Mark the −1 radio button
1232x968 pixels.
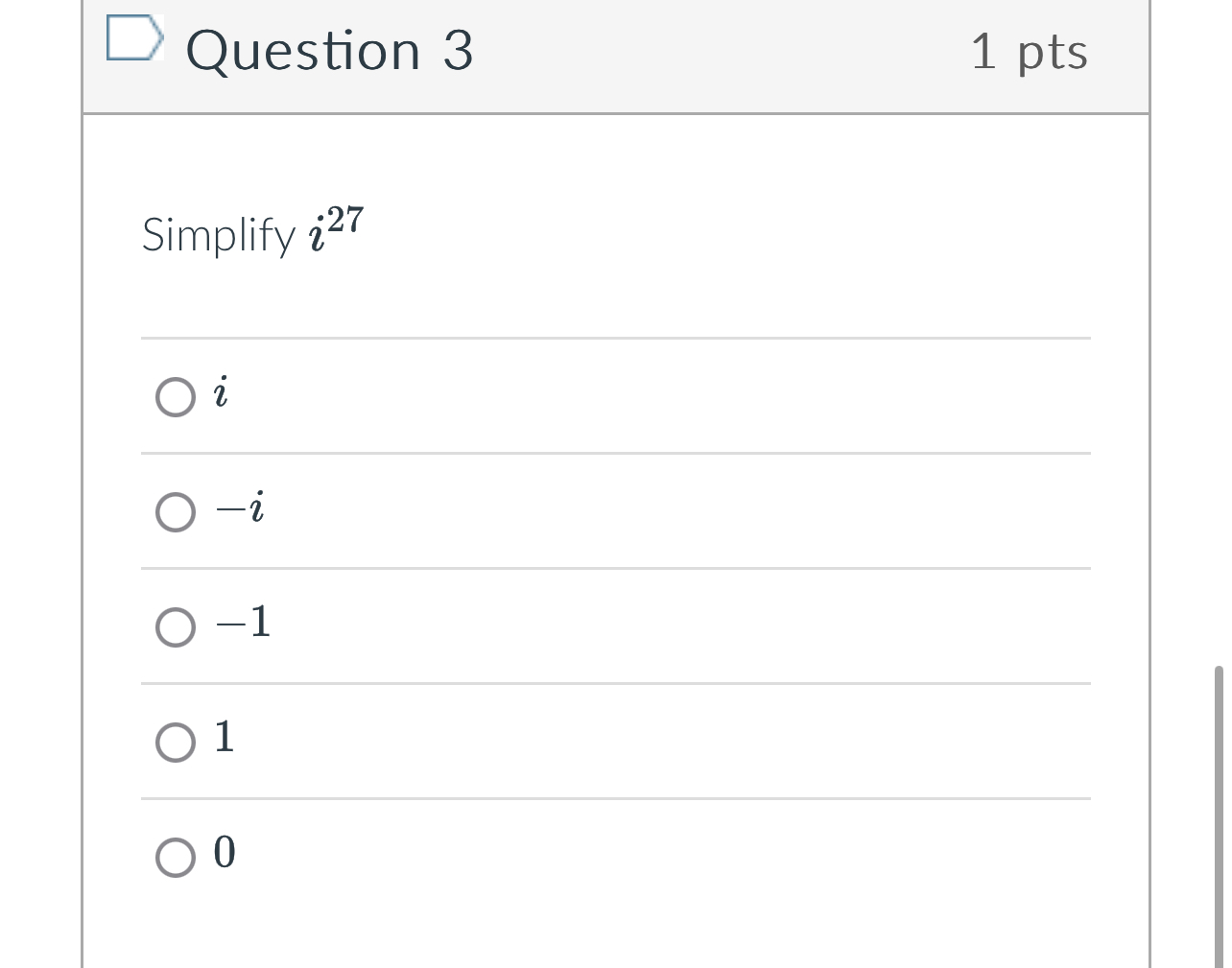click(x=176, y=626)
